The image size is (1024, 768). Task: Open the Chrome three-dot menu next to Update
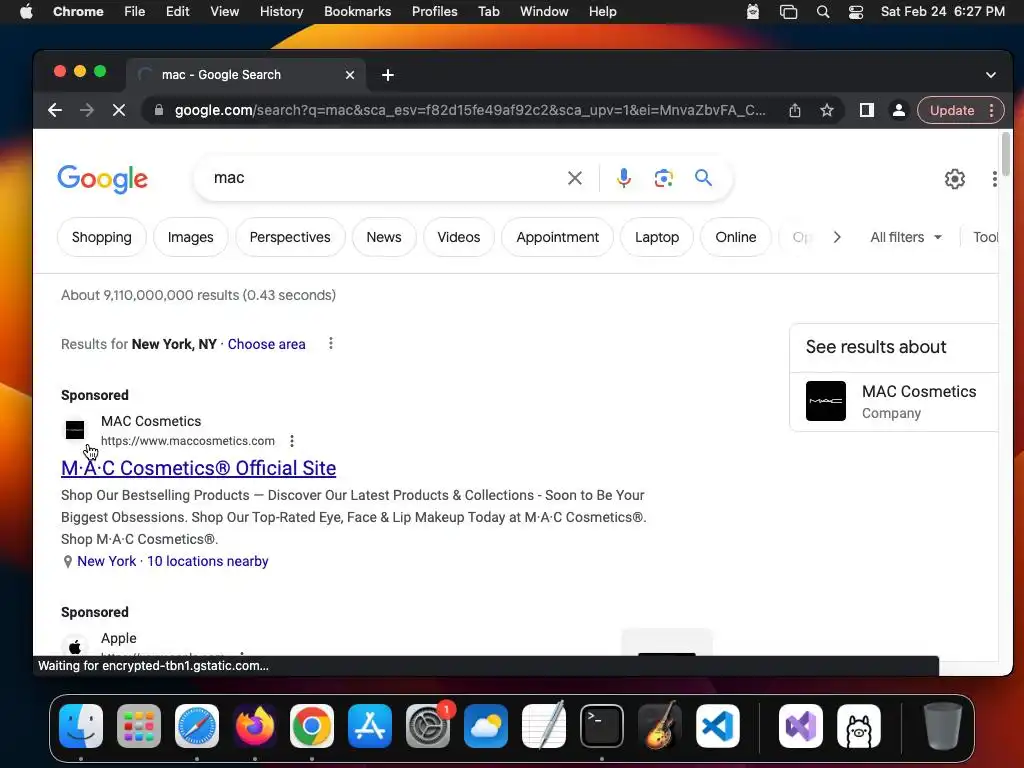(x=991, y=110)
